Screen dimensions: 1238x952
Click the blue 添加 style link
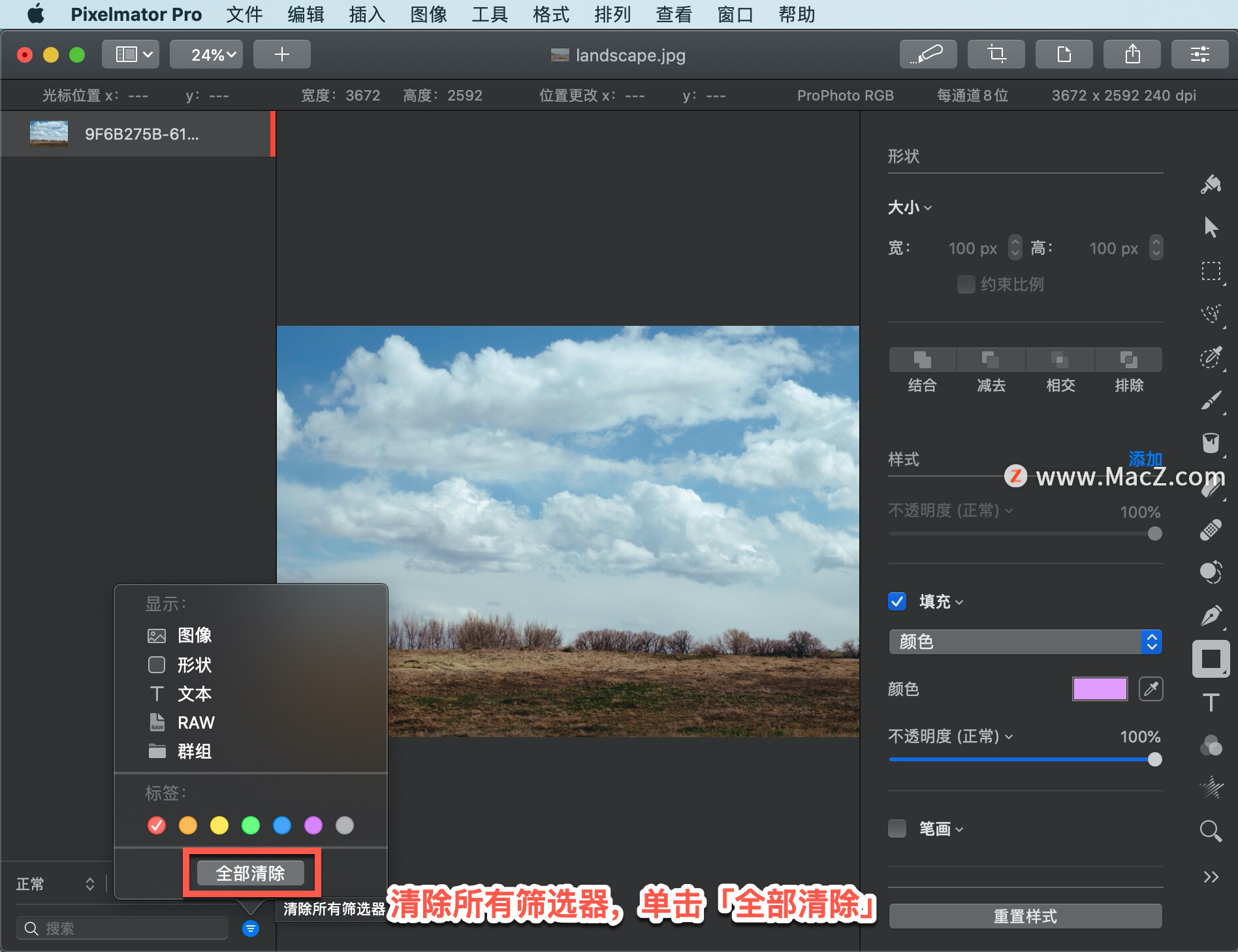tap(1145, 459)
